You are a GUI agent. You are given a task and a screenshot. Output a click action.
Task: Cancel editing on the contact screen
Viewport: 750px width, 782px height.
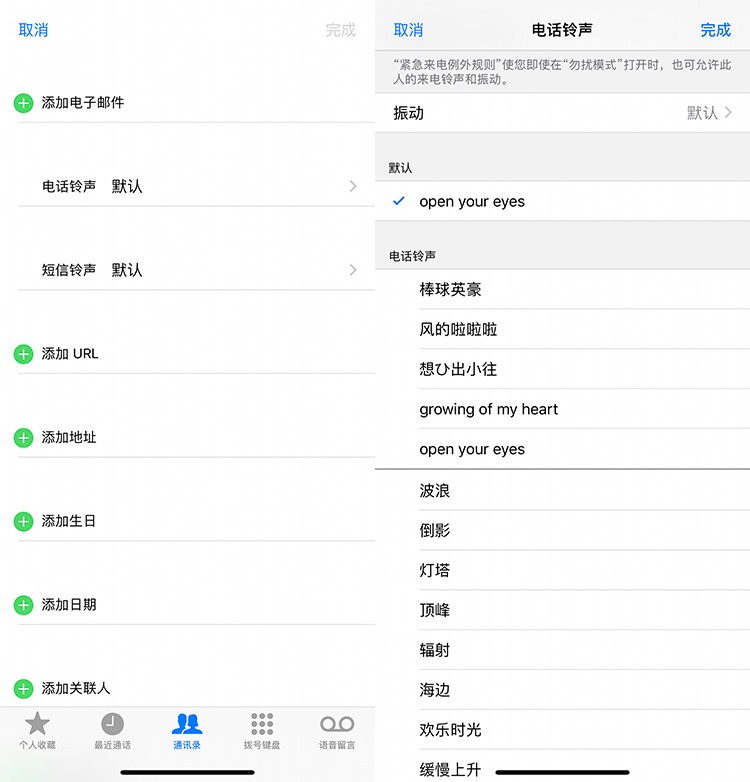tap(33, 30)
